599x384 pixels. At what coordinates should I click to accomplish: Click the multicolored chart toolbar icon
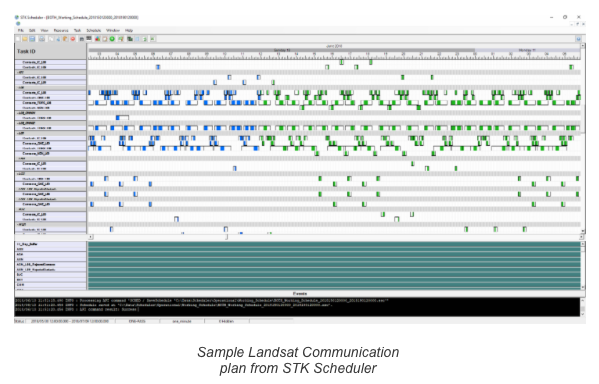pos(98,39)
